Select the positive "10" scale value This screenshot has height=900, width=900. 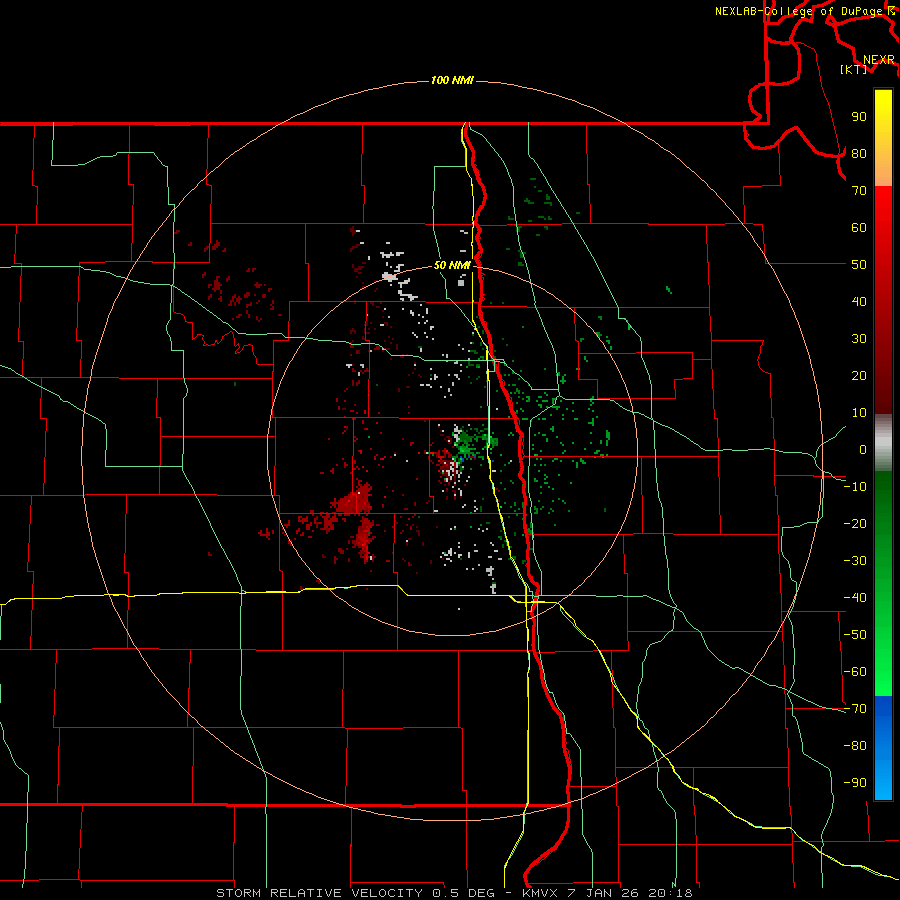click(859, 413)
